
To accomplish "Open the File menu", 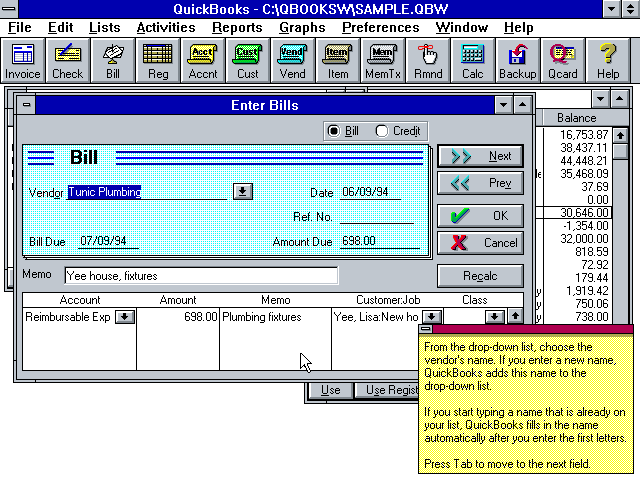I will (20, 27).
